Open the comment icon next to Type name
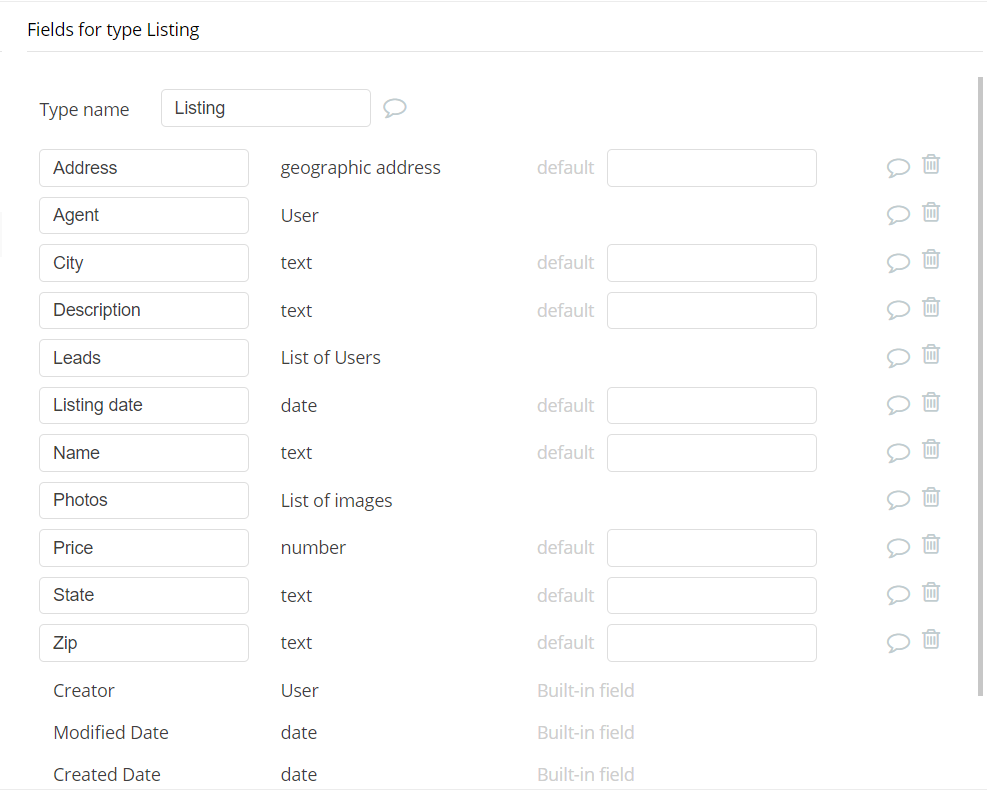987x795 pixels. (395, 108)
